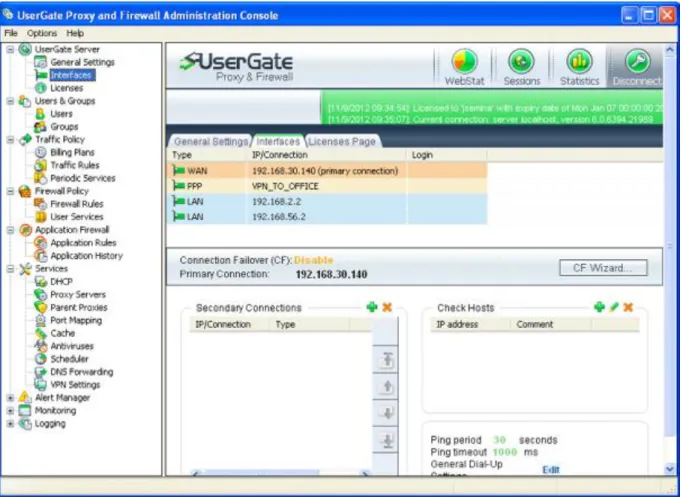Expand the Logging tree node
This screenshot has width=683, height=497.
(10, 423)
